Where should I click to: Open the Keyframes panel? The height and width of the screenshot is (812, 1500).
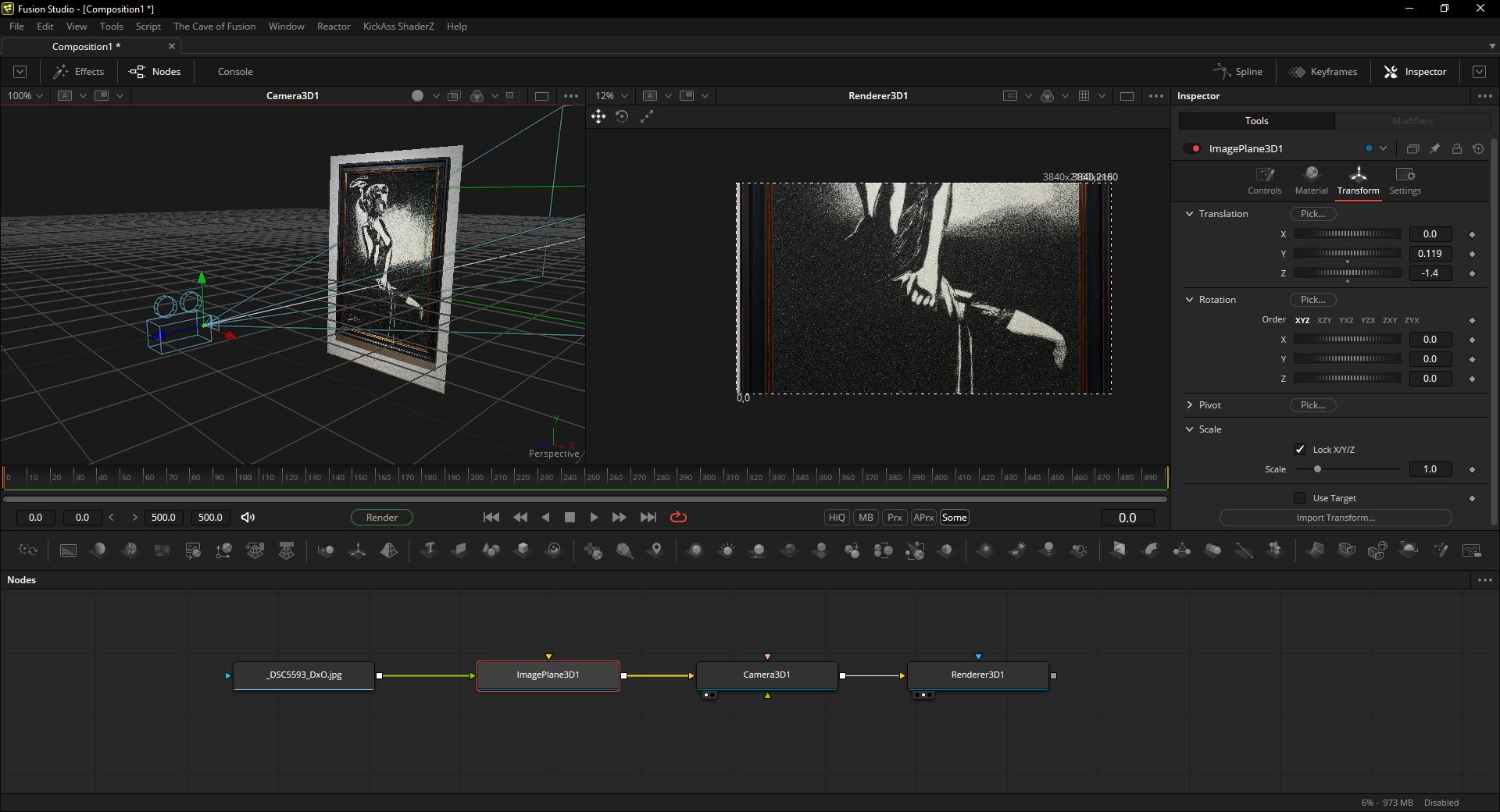tap(1323, 71)
